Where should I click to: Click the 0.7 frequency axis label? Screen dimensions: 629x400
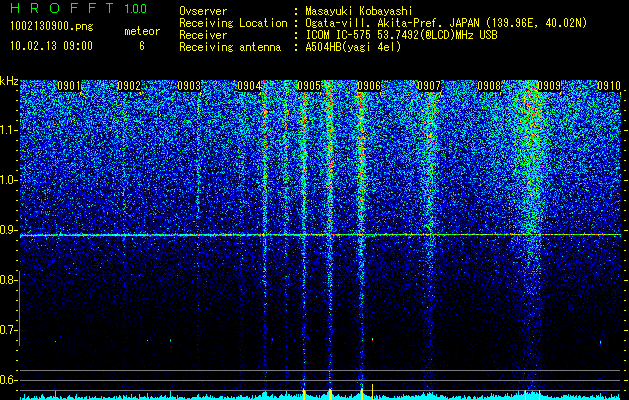pos(7,330)
